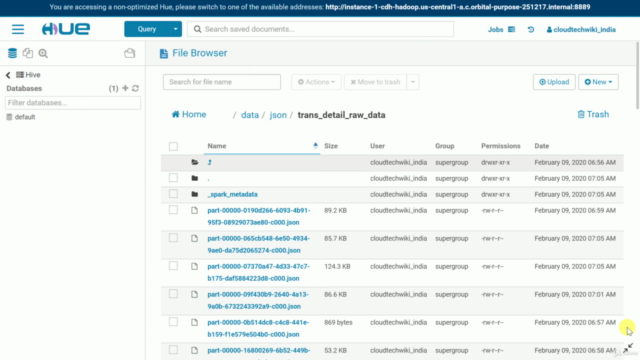
Task: Focus the Search saved documents field
Action: click(x=320, y=29)
